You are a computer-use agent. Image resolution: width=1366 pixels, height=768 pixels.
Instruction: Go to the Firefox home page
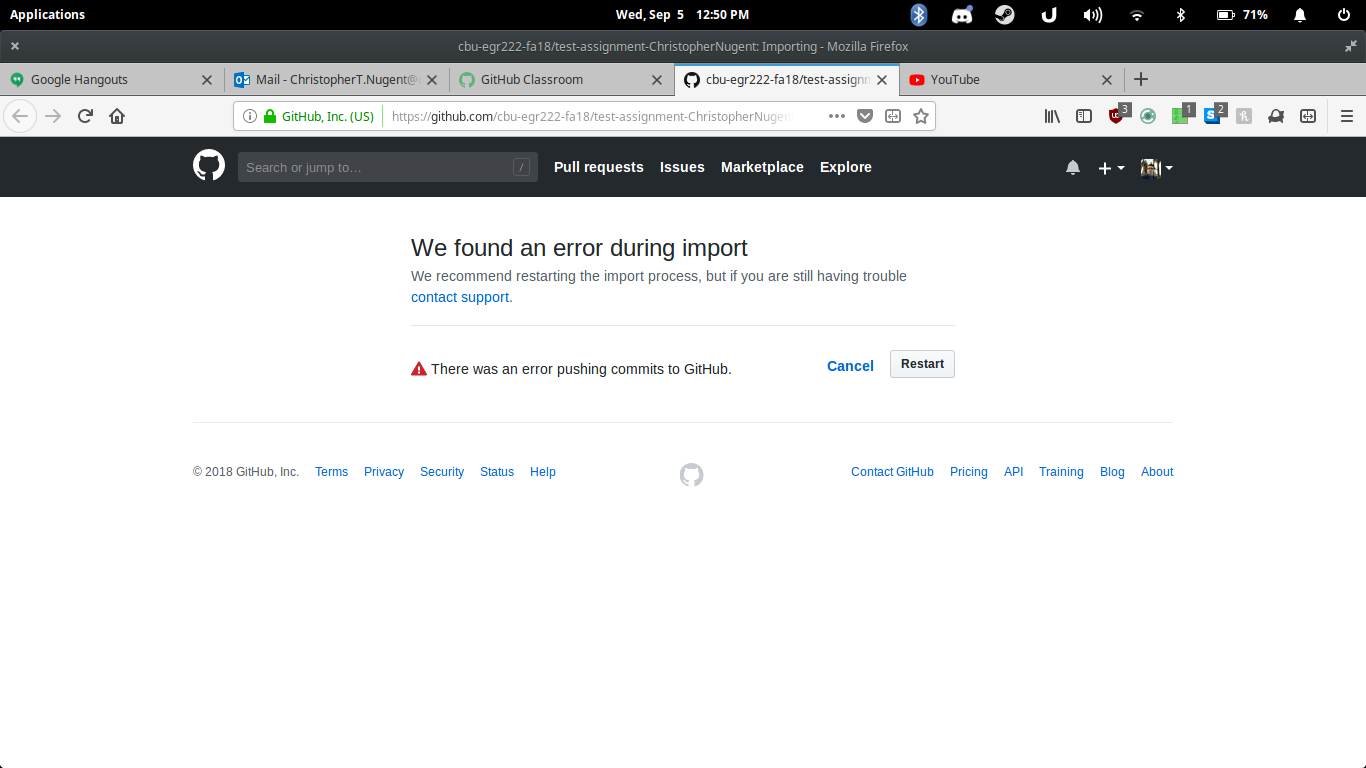pos(117,116)
